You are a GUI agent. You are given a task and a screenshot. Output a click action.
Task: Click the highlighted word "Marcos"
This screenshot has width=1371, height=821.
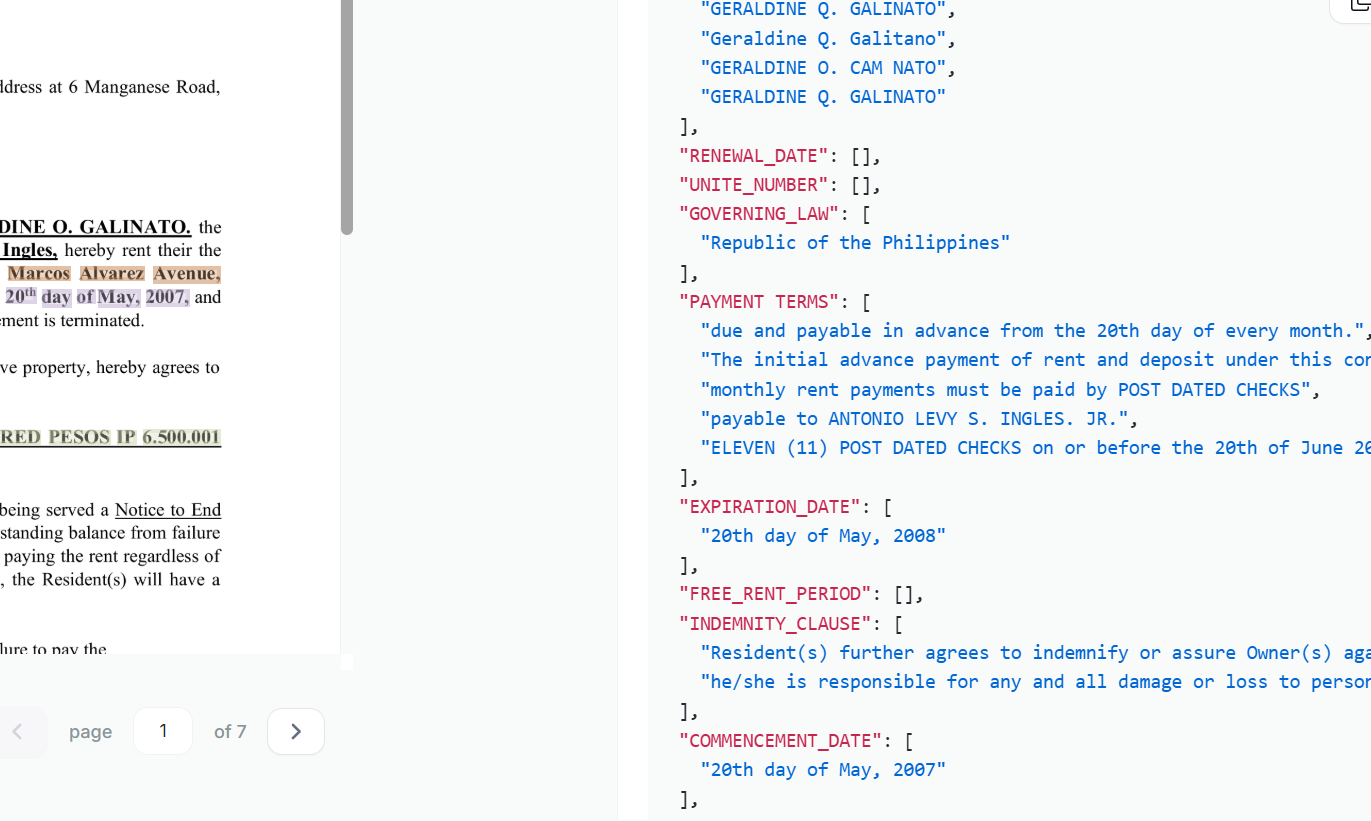pos(39,274)
